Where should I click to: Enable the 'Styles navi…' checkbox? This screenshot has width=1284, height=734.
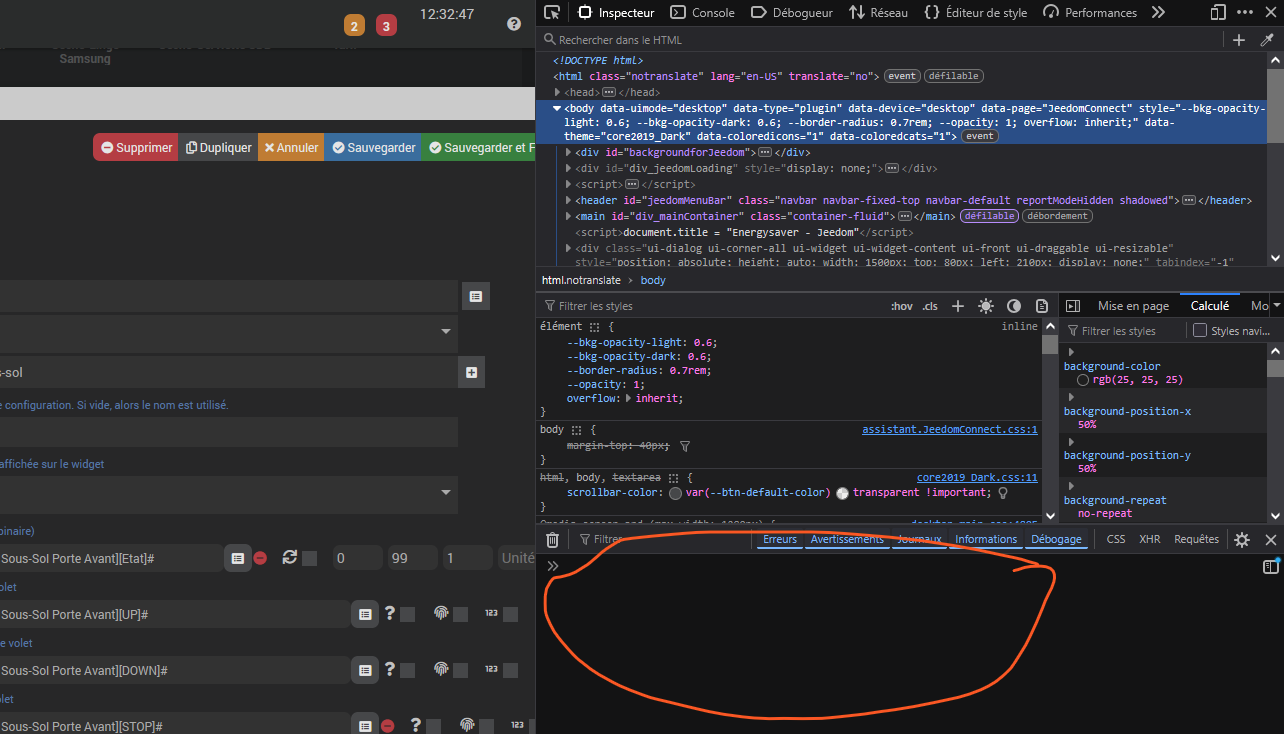(1200, 331)
